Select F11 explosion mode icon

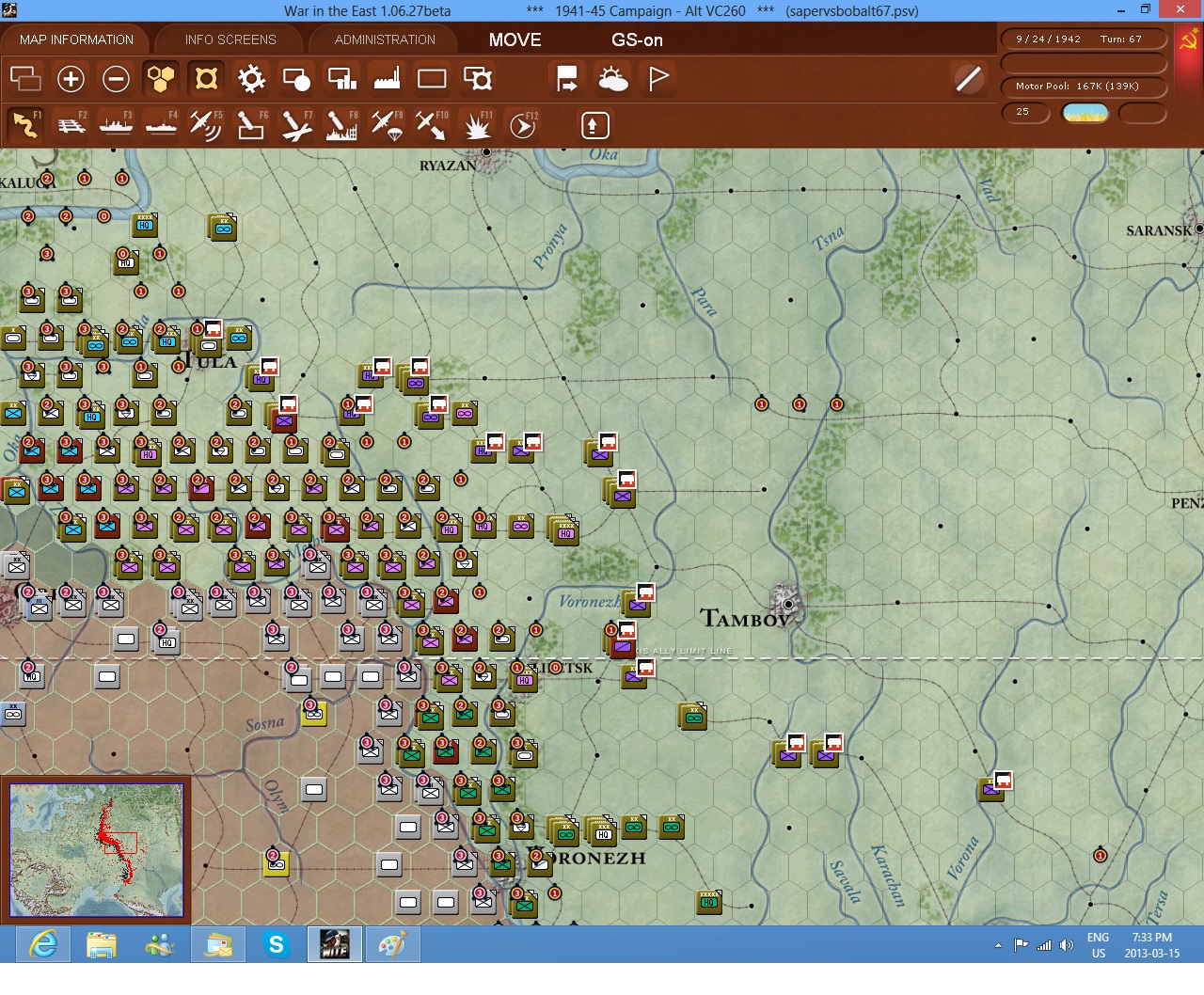point(478,125)
